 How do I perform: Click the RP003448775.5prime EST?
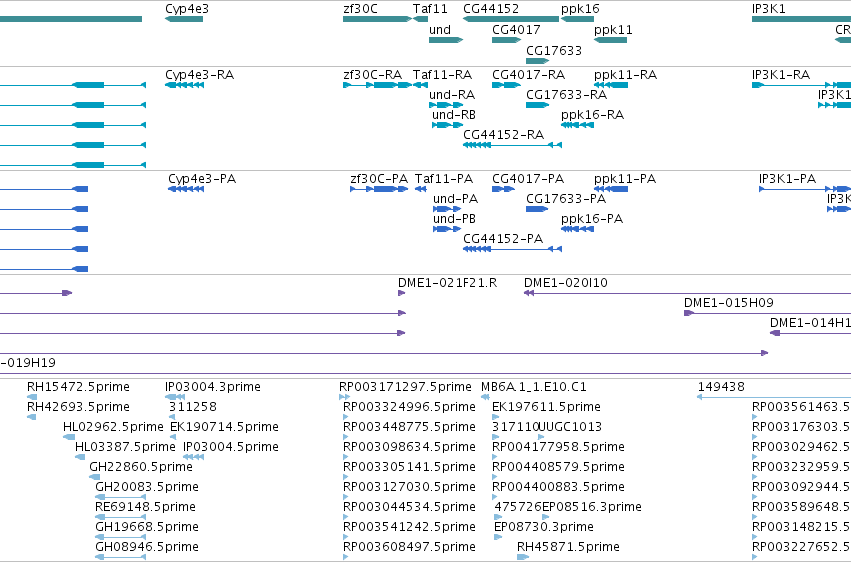pos(346,437)
